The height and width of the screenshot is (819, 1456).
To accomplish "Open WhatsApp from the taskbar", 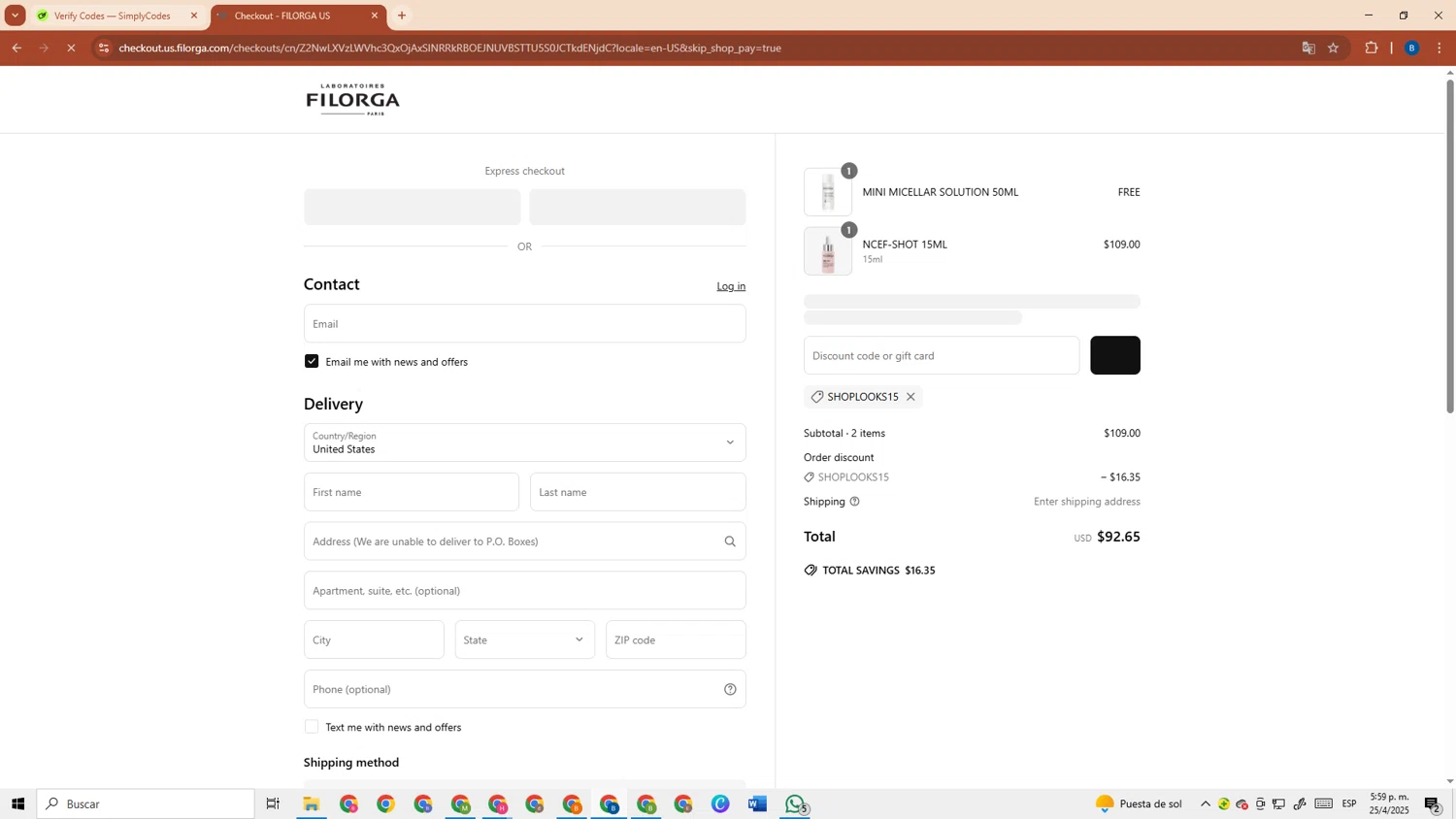I will pos(796,803).
